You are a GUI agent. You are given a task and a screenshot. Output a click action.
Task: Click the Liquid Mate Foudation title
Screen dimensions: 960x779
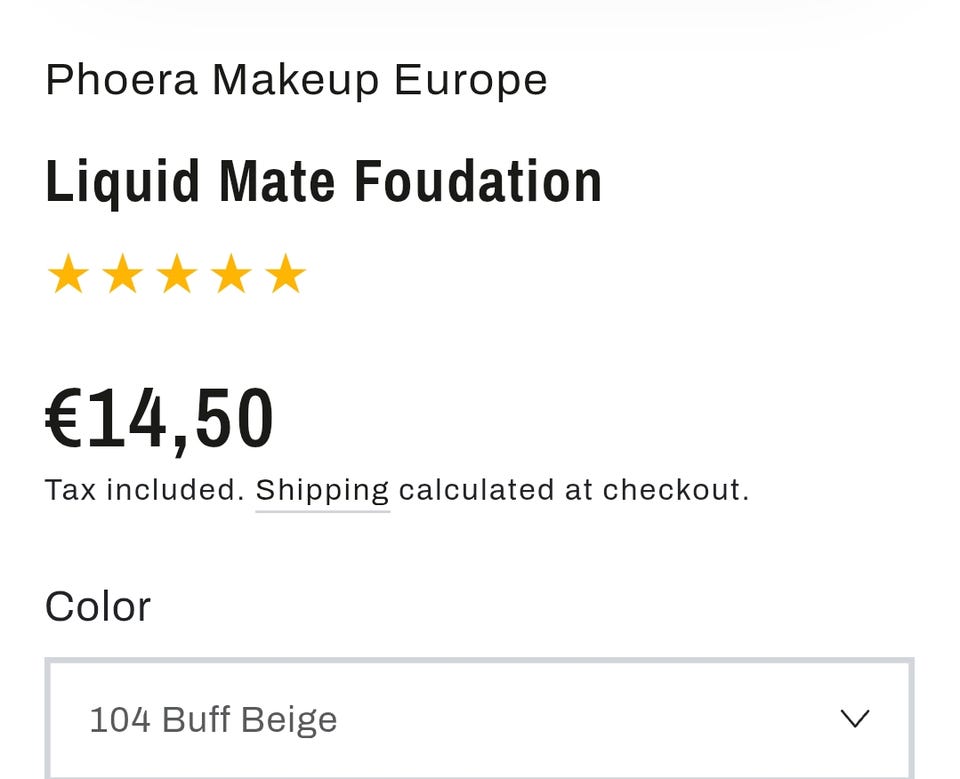coord(323,182)
